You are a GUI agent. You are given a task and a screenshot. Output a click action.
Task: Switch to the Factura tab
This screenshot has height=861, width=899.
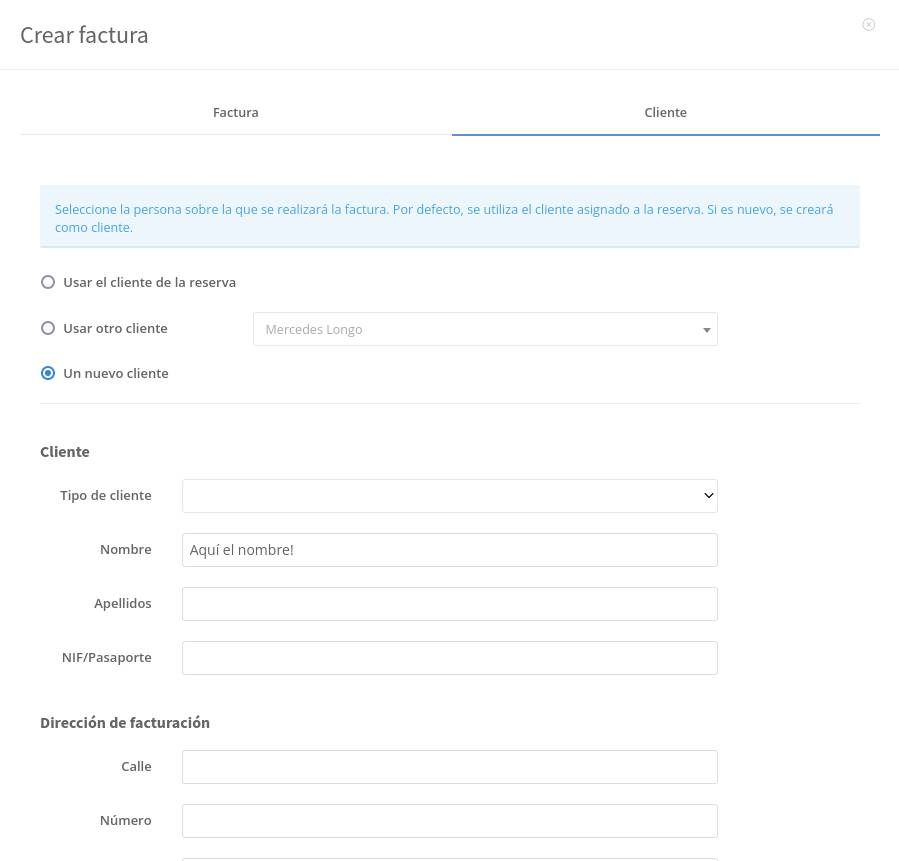pyautogui.click(x=236, y=112)
